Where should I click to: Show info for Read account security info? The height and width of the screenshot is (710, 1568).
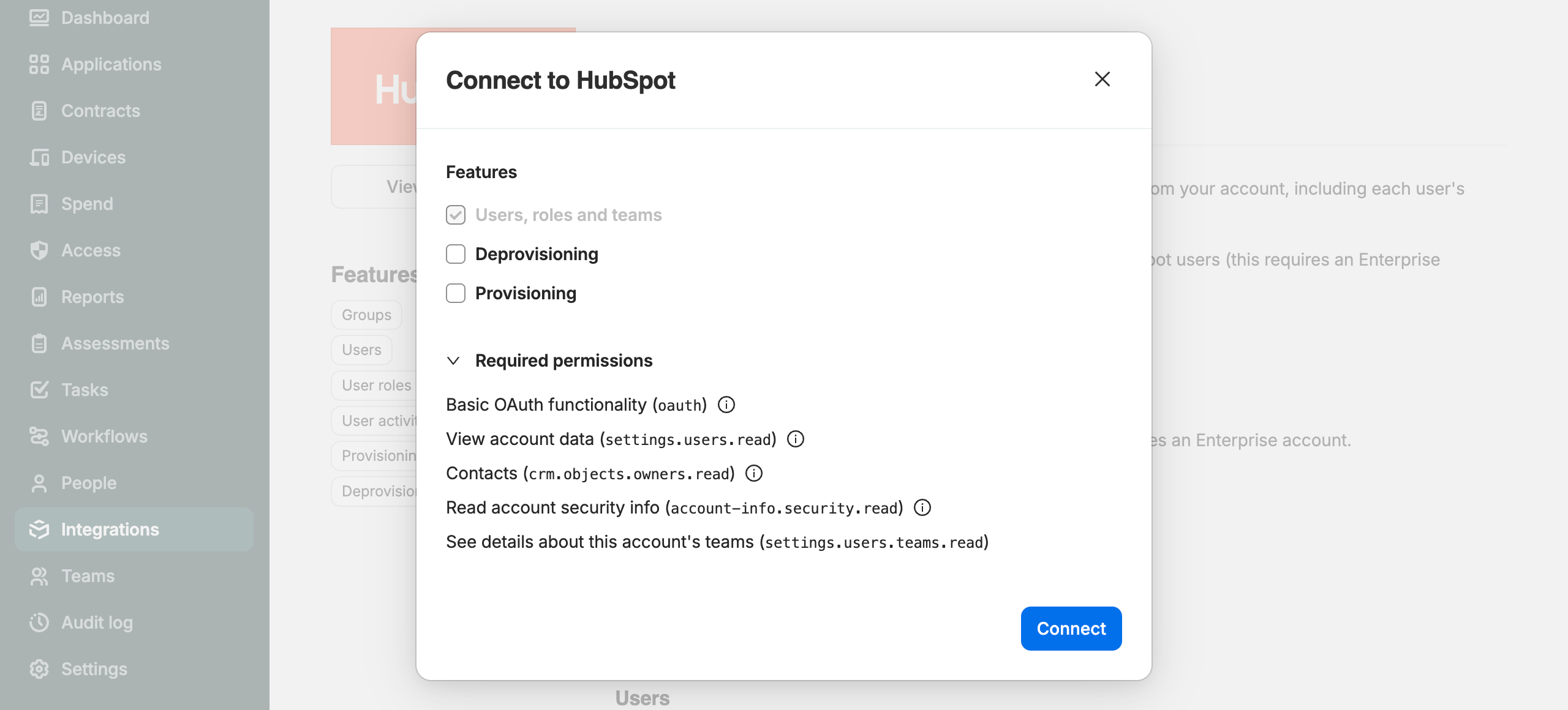tap(922, 507)
